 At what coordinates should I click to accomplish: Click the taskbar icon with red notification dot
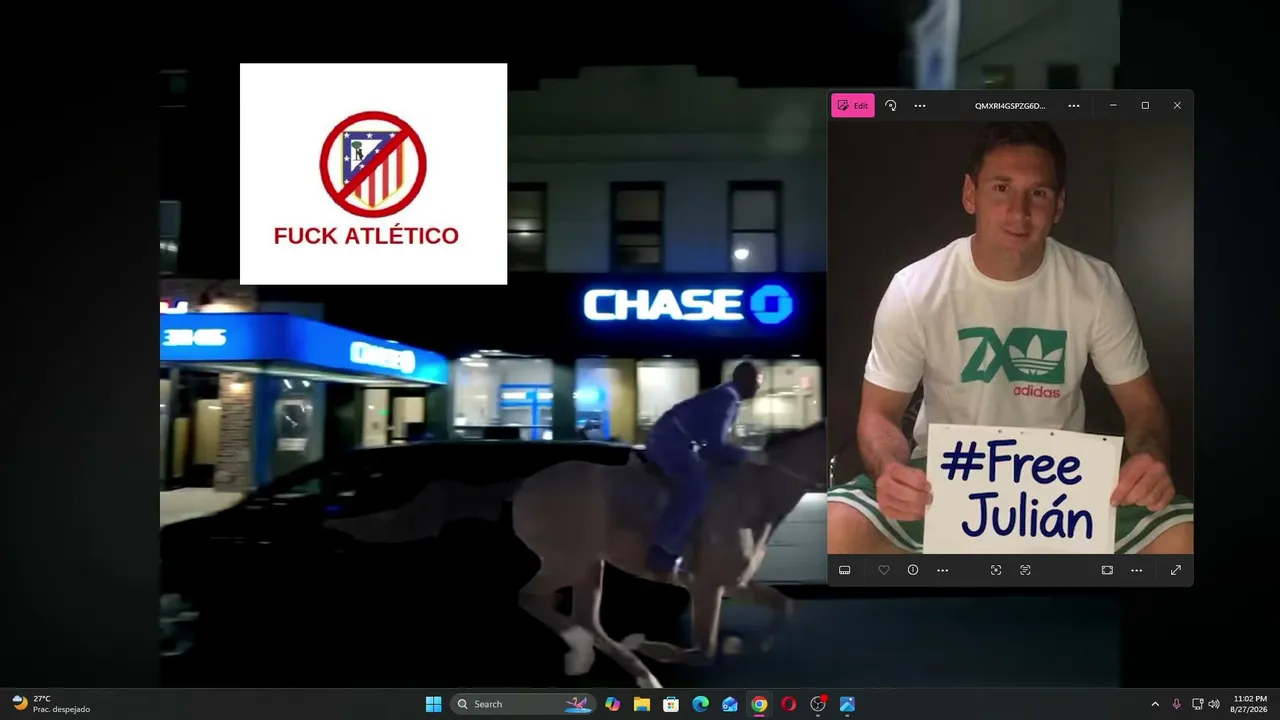pos(818,704)
